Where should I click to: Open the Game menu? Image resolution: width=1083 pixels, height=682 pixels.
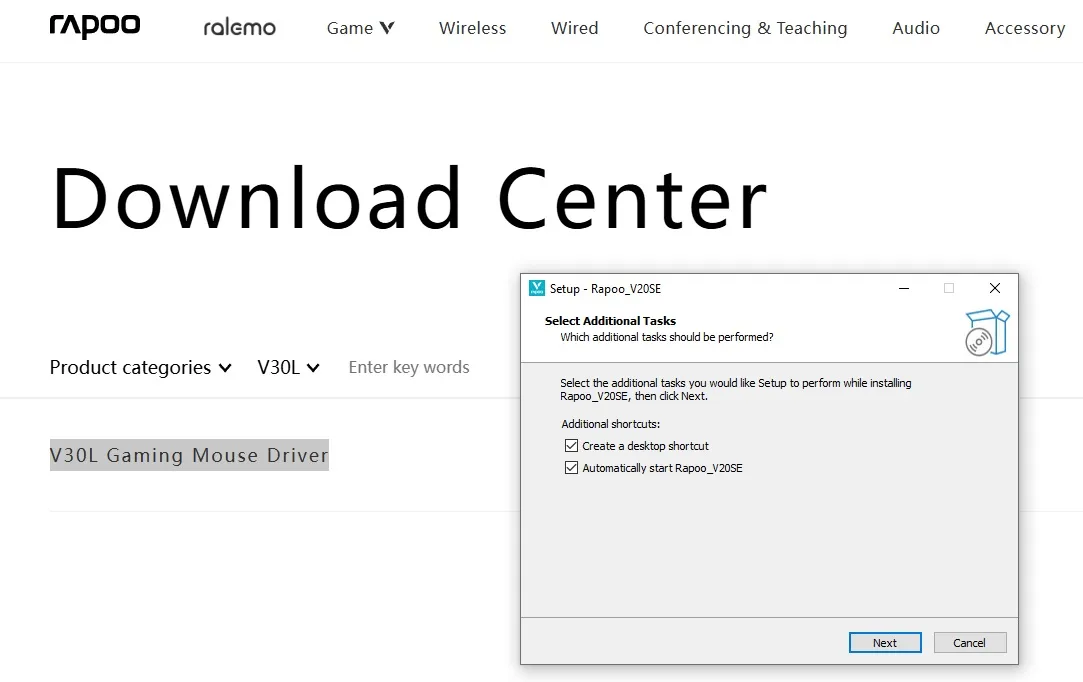click(x=360, y=28)
